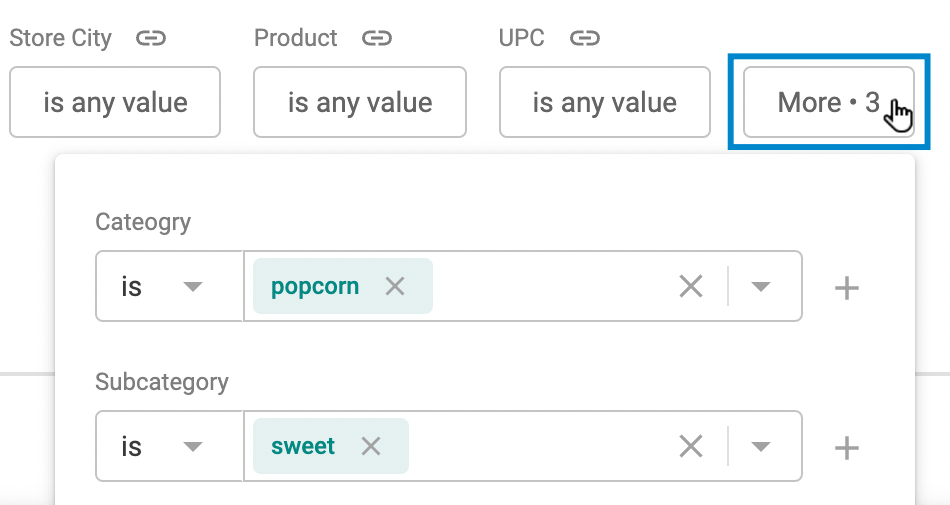The width and height of the screenshot is (950, 505).
Task: Click the link icon beside Store City
Action: [150, 39]
